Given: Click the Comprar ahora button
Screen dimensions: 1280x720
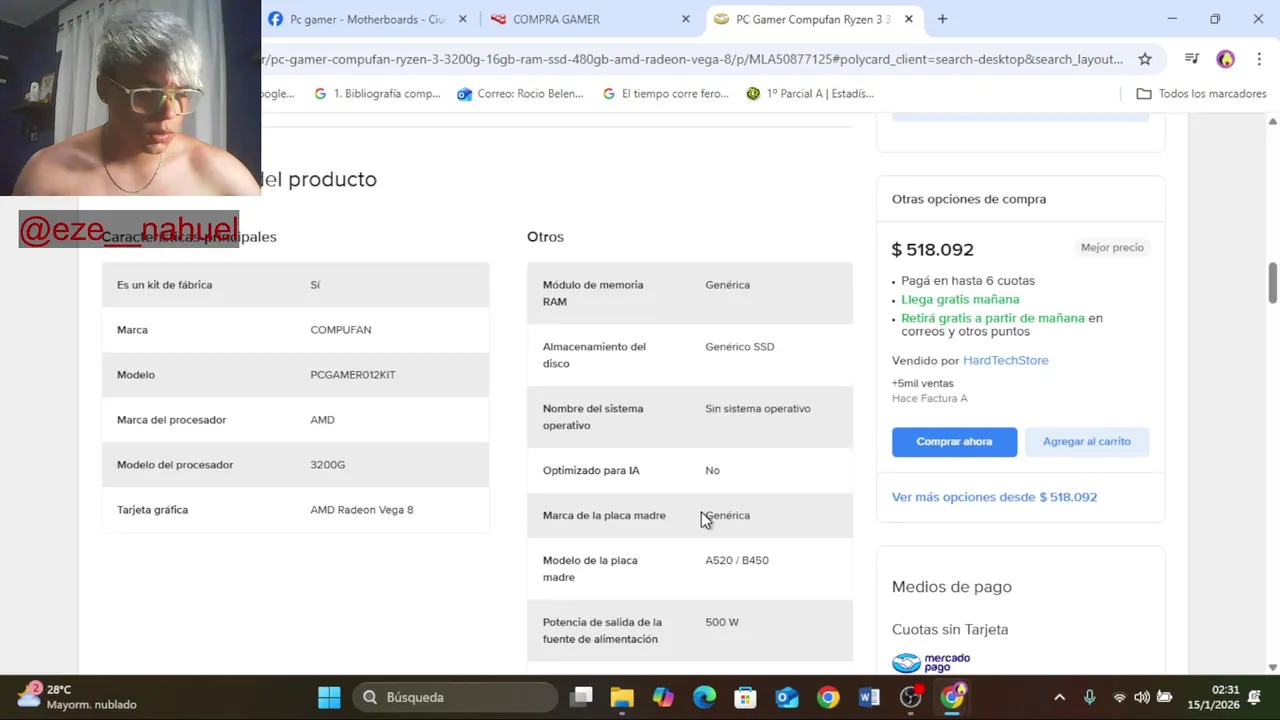Looking at the screenshot, I should click(x=954, y=441).
